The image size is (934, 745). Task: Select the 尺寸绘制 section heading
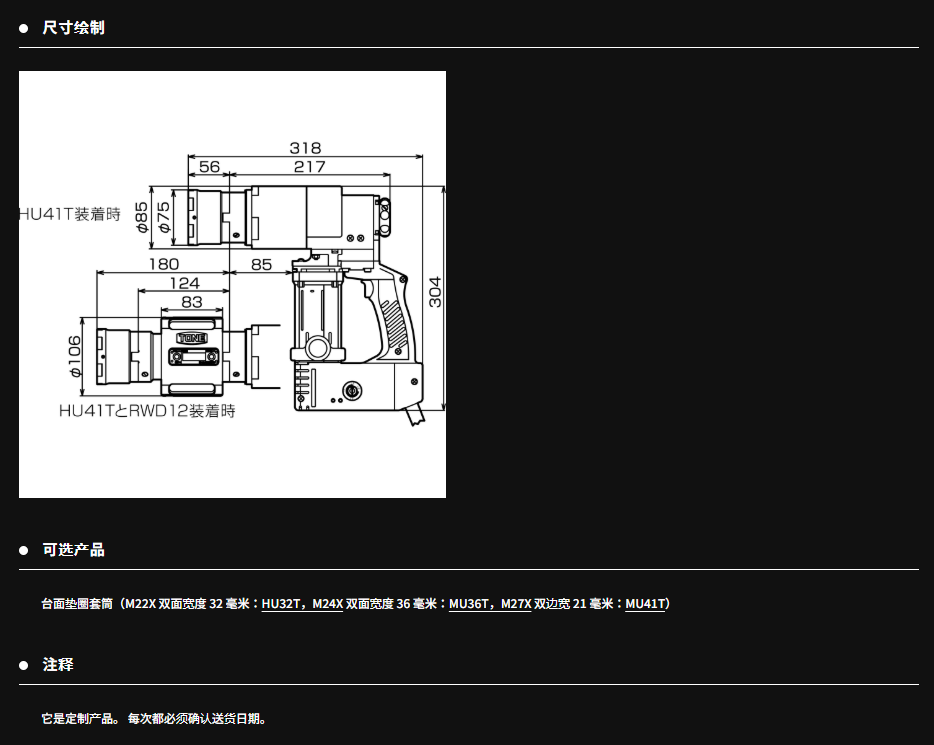[x=73, y=28]
